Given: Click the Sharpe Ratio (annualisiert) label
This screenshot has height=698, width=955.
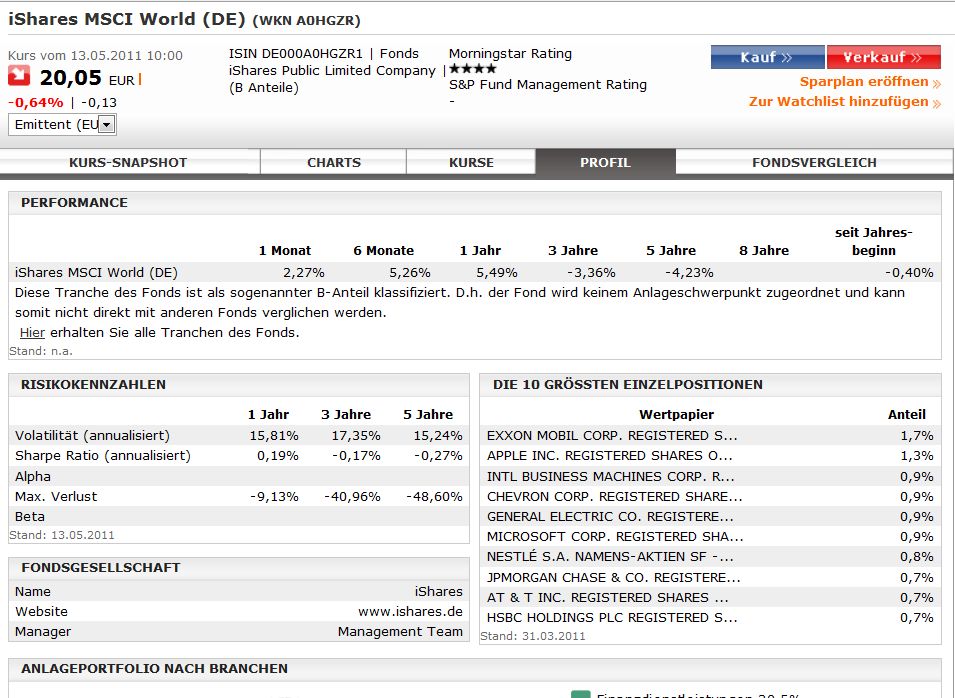Looking at the screenshot, I should tap(103, 456).
